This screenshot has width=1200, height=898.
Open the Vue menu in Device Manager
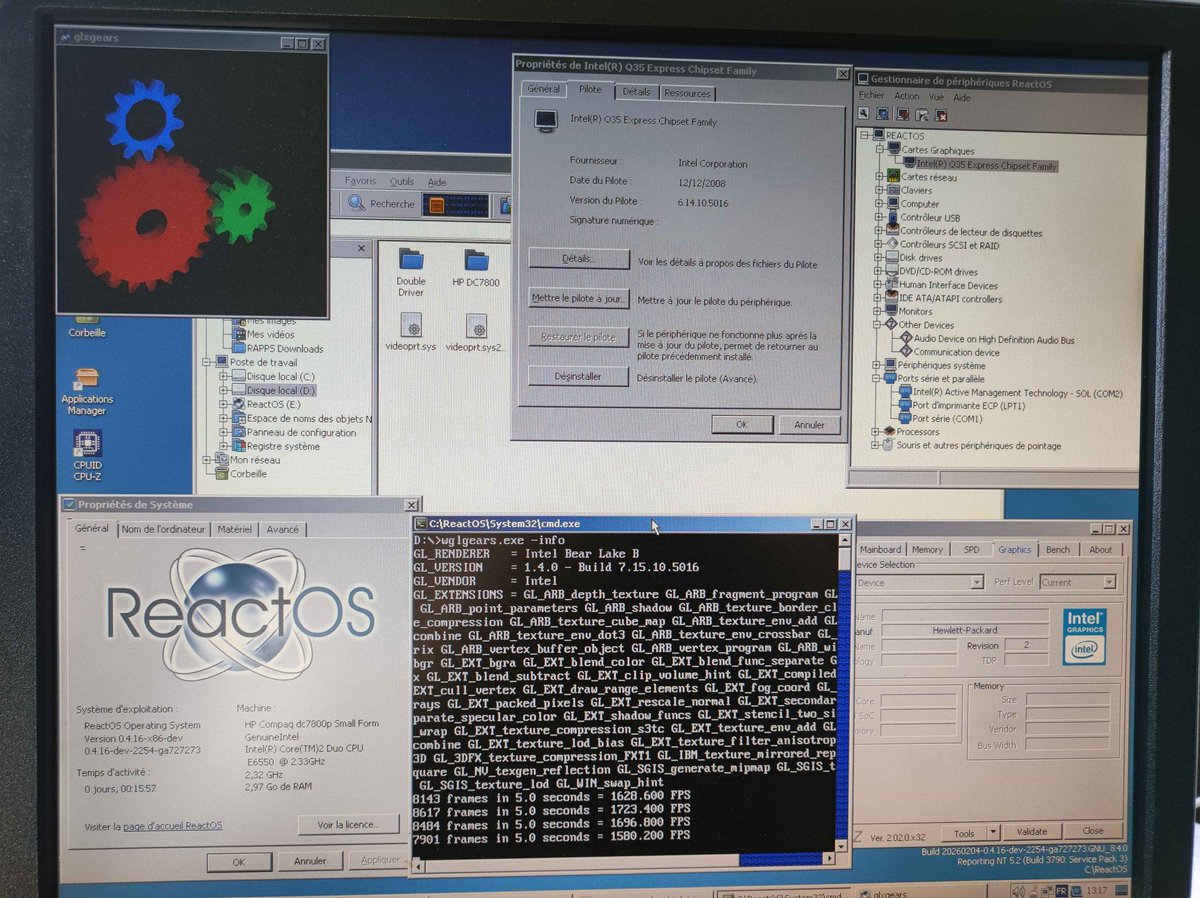tap(936, 97)
